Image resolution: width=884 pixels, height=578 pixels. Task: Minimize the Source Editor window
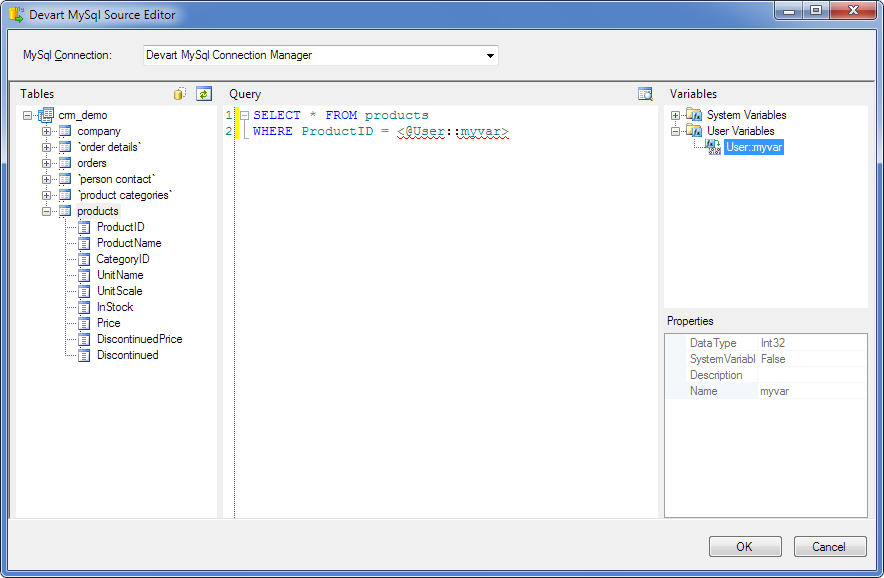click(x=790, y=10)
